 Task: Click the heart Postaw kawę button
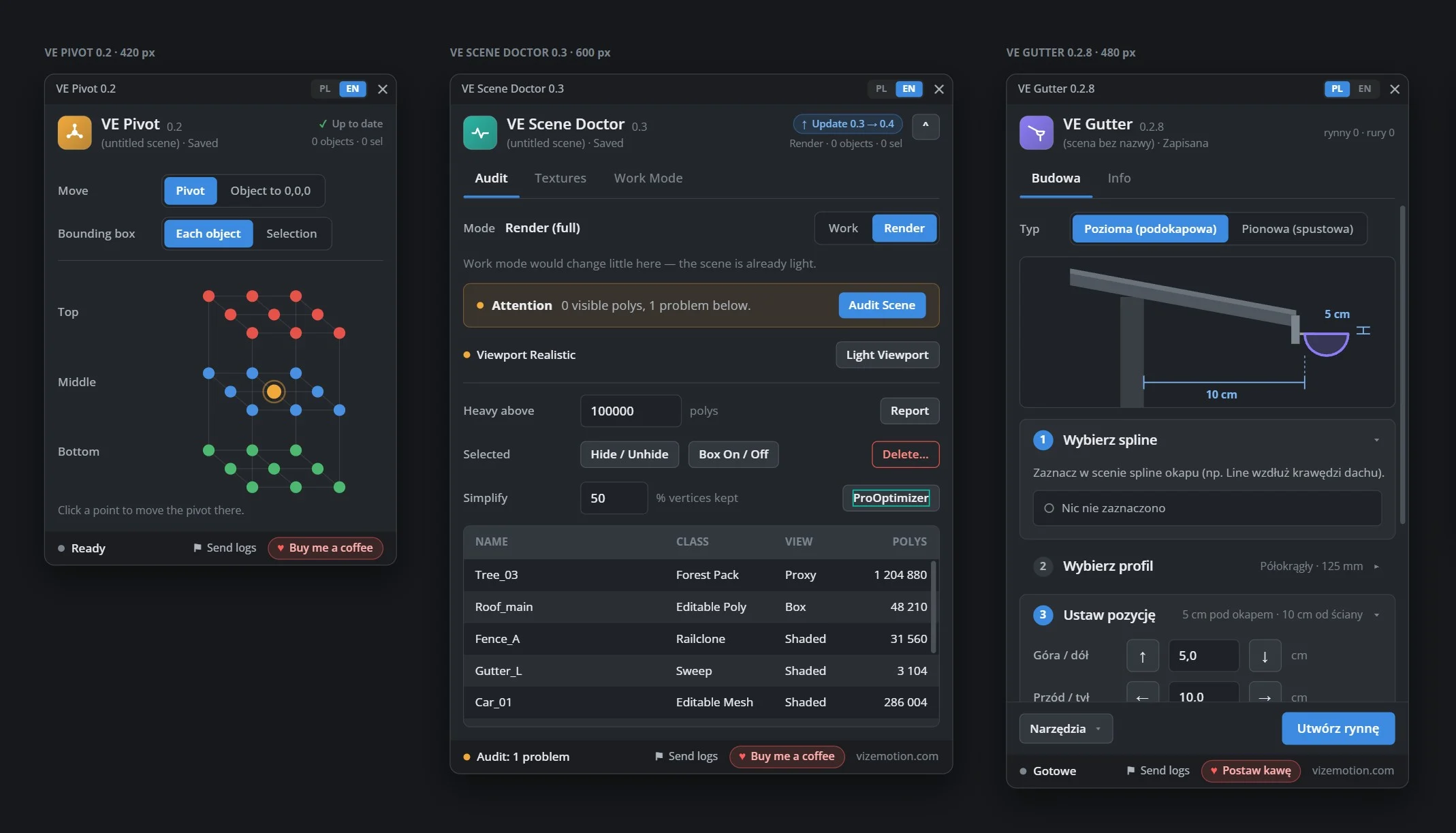[1251, 770]
